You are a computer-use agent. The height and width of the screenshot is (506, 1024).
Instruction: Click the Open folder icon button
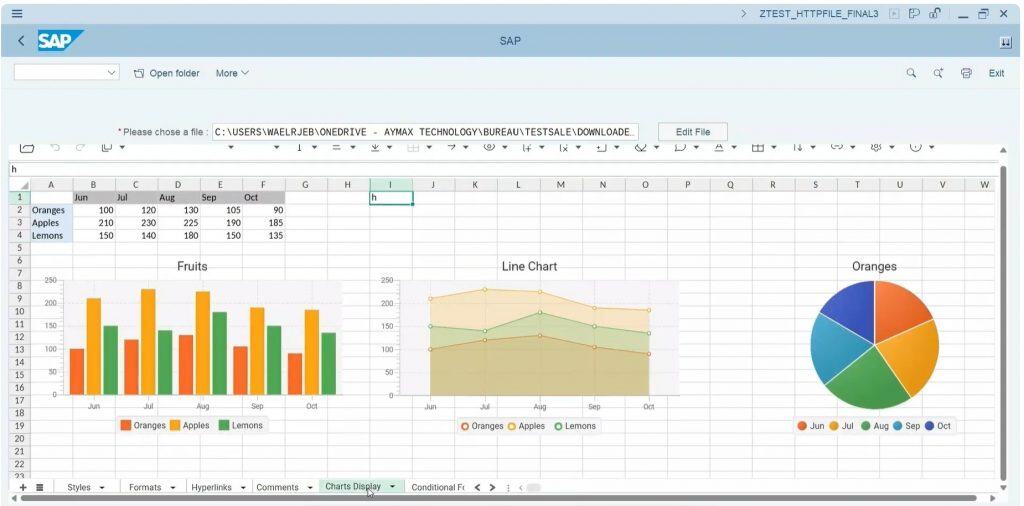tap(139, 73)
